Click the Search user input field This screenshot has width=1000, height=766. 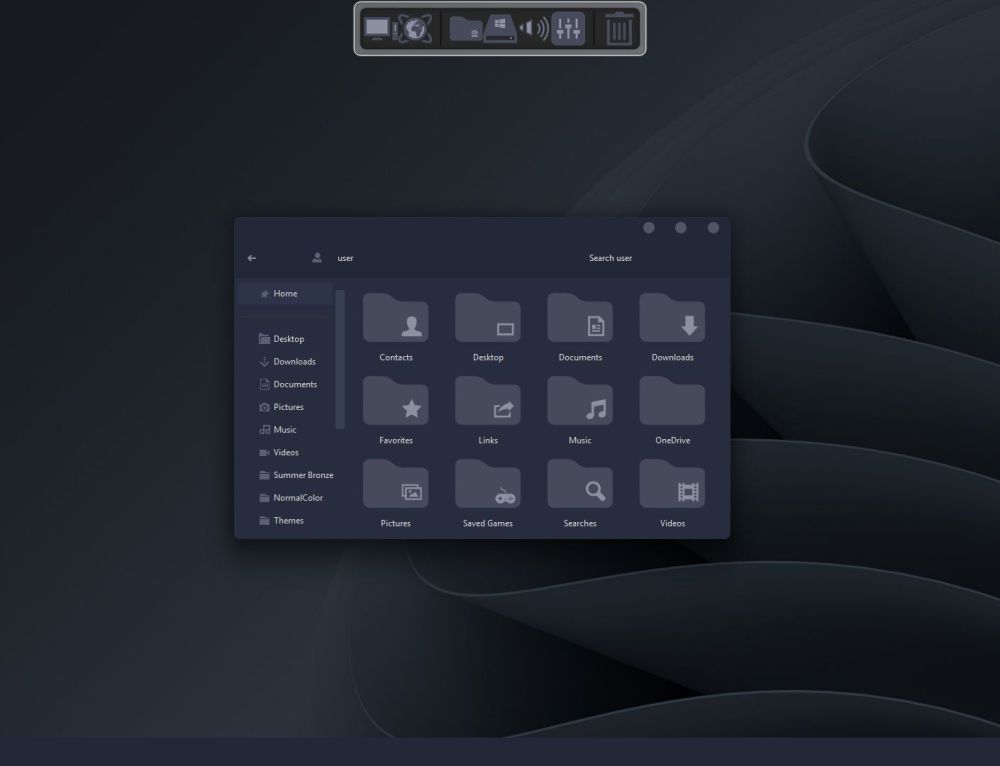611,258
